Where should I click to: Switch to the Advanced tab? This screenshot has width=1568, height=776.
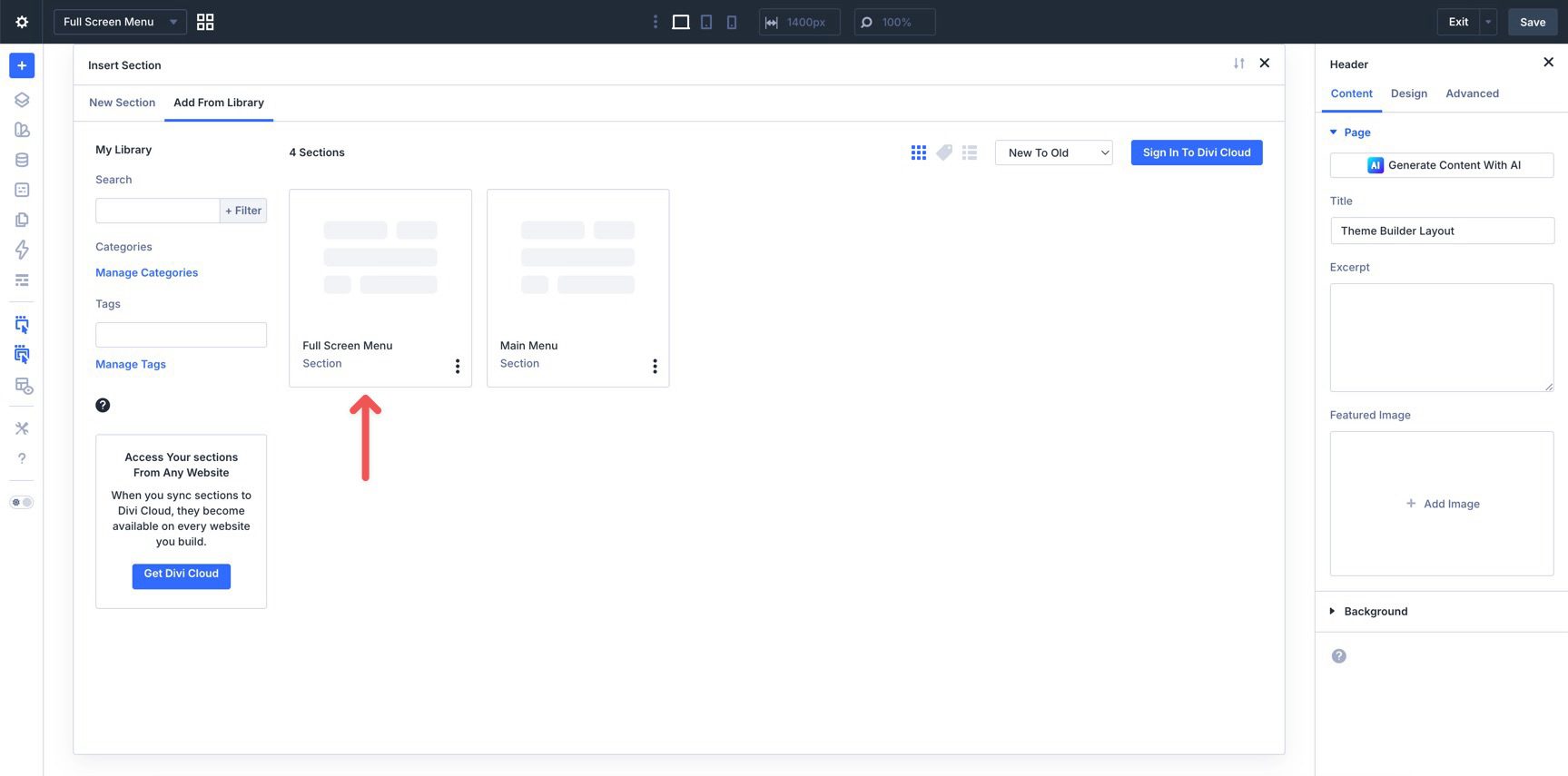point(1473,93)
